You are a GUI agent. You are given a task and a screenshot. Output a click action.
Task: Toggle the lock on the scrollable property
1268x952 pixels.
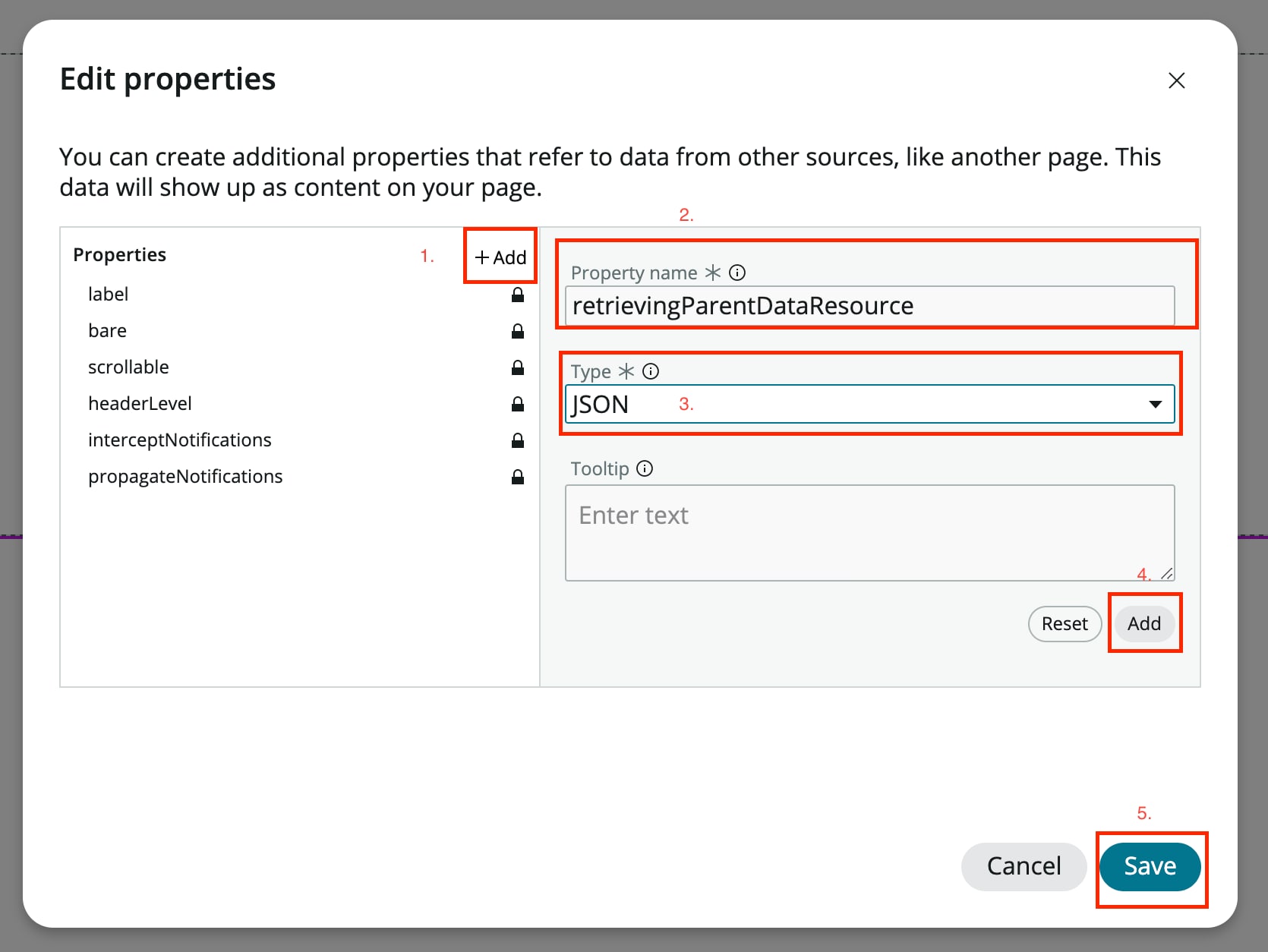(517, 367)
